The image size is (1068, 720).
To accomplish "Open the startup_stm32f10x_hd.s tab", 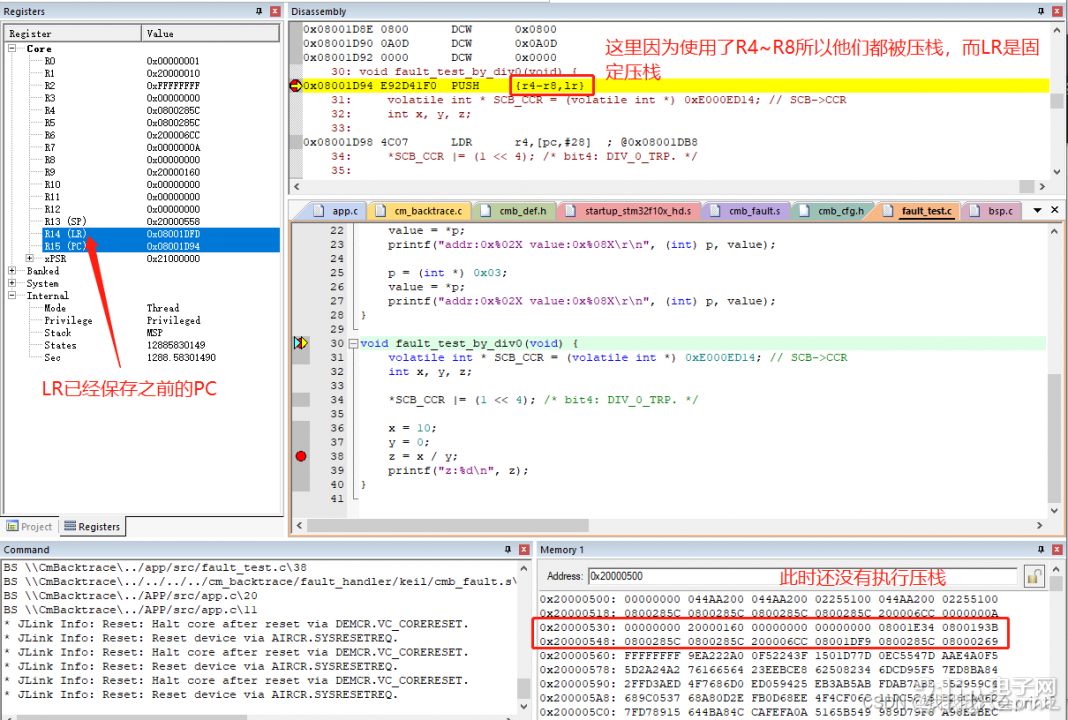I will tap(629, 211).
